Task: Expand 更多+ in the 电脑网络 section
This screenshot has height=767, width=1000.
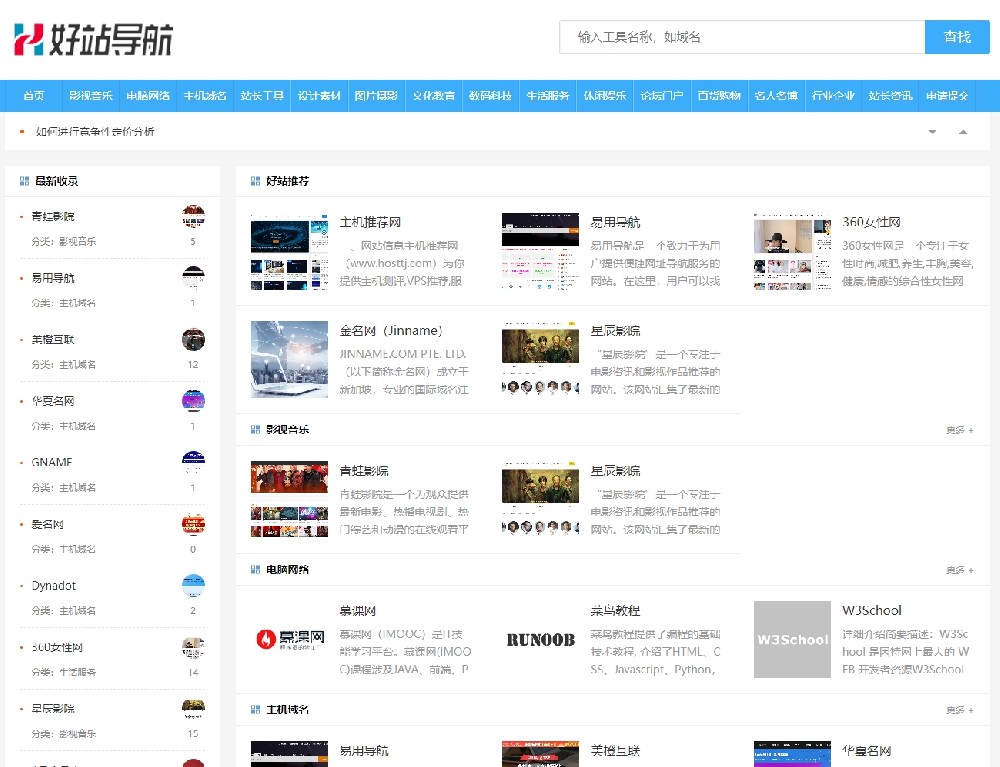Action: point(959,570)
